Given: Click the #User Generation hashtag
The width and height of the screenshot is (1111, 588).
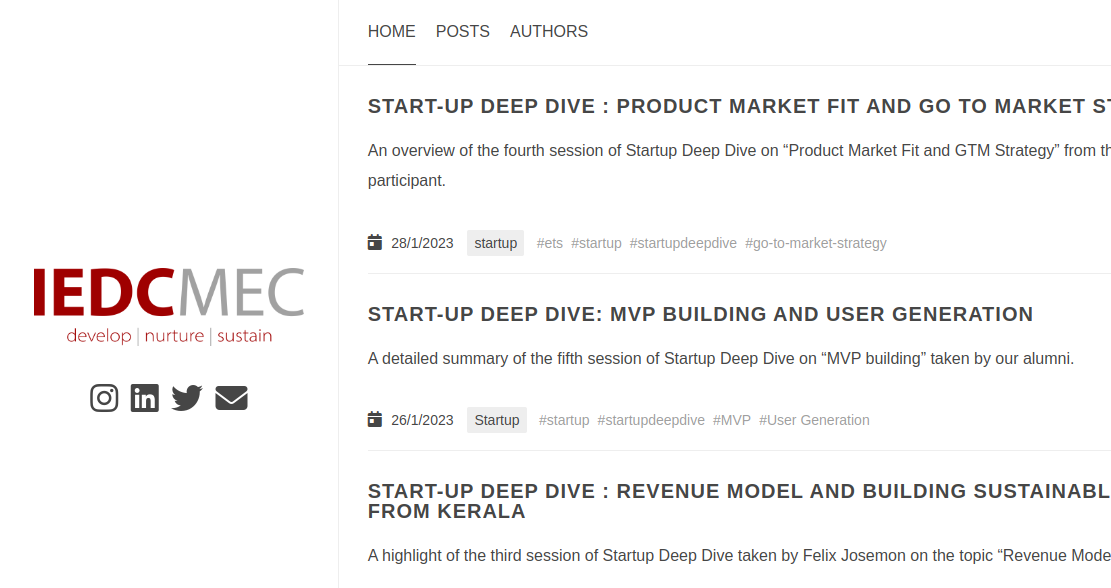Looking at the screenshot, I should [x=814, y=419].
